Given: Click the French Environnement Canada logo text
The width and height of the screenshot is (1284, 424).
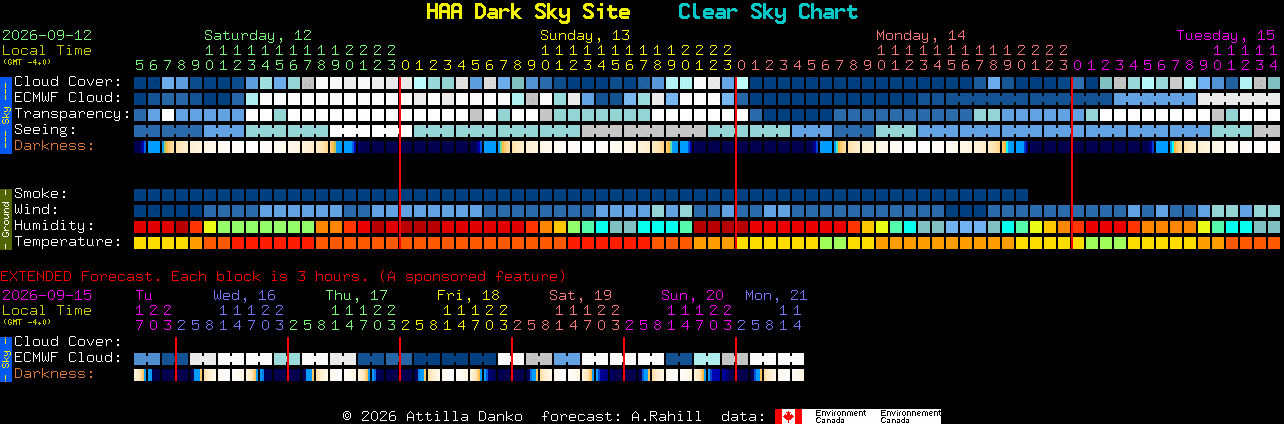Looking at the screenshot, I should [910, 416].
